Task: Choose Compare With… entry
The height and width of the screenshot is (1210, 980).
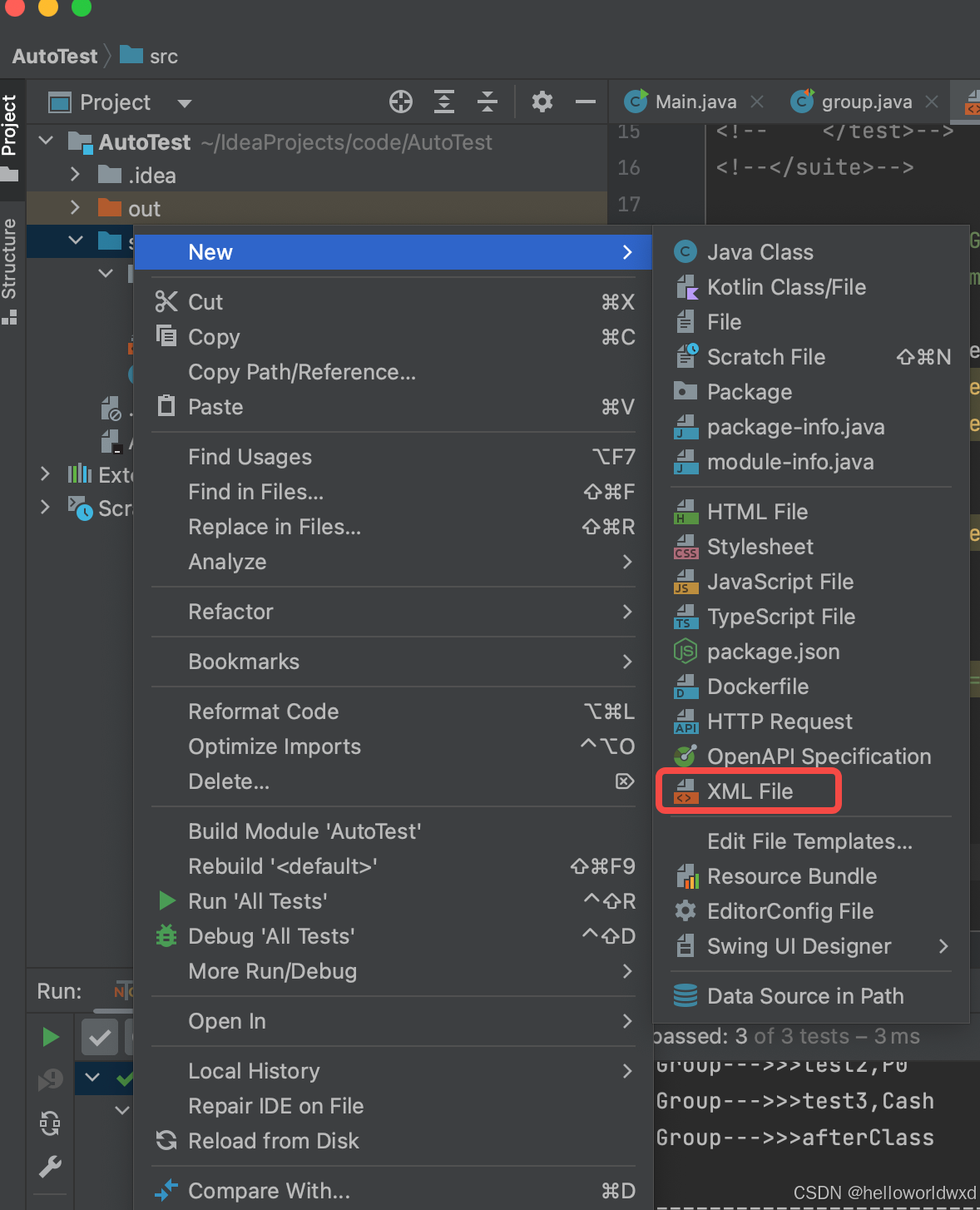Action: (x=393, y=1191)
